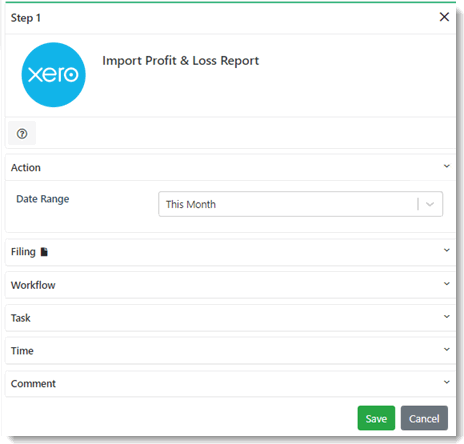
Task: Click the Filing document icon
Action: (44, 252)
